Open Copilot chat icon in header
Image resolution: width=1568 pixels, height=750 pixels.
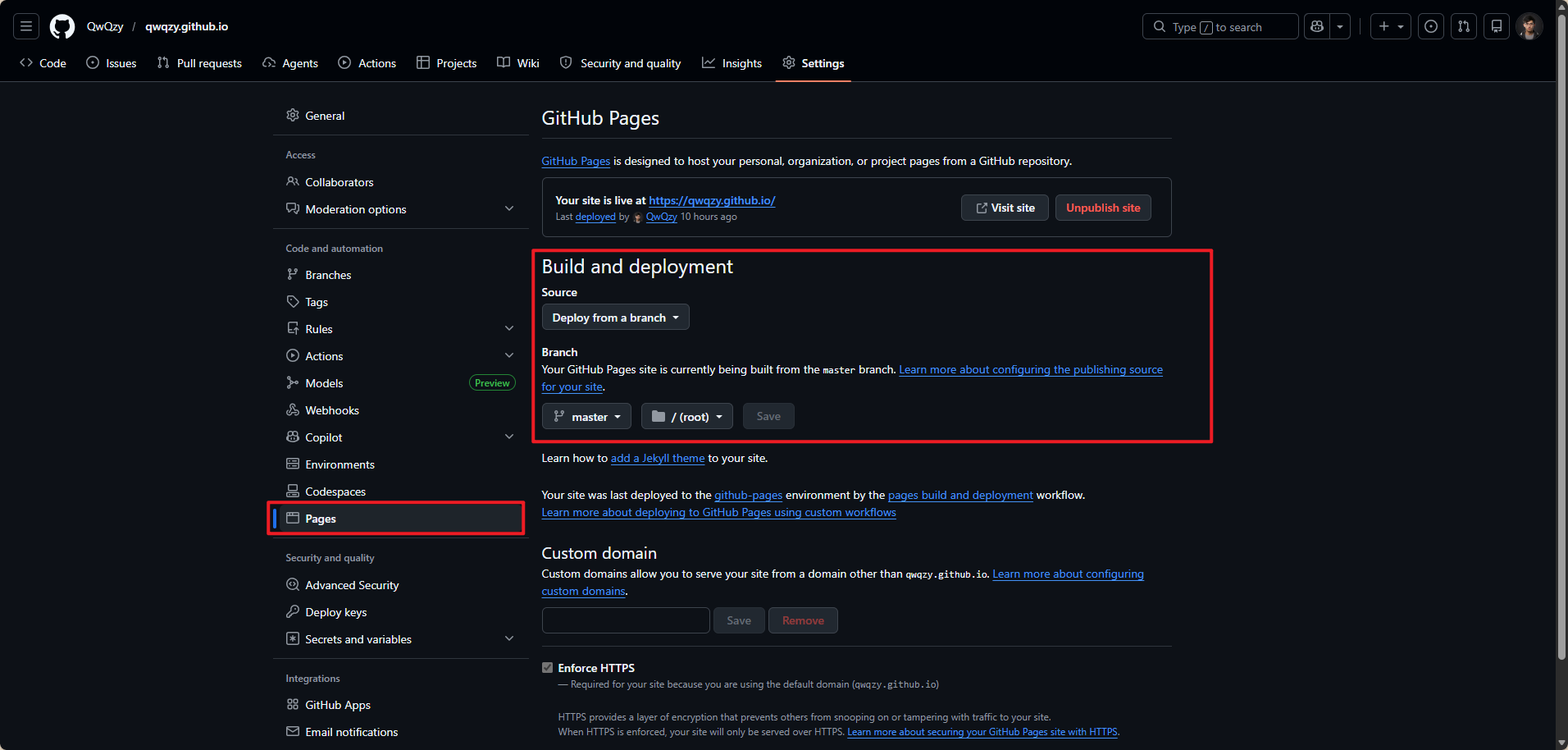point(1317,26)
